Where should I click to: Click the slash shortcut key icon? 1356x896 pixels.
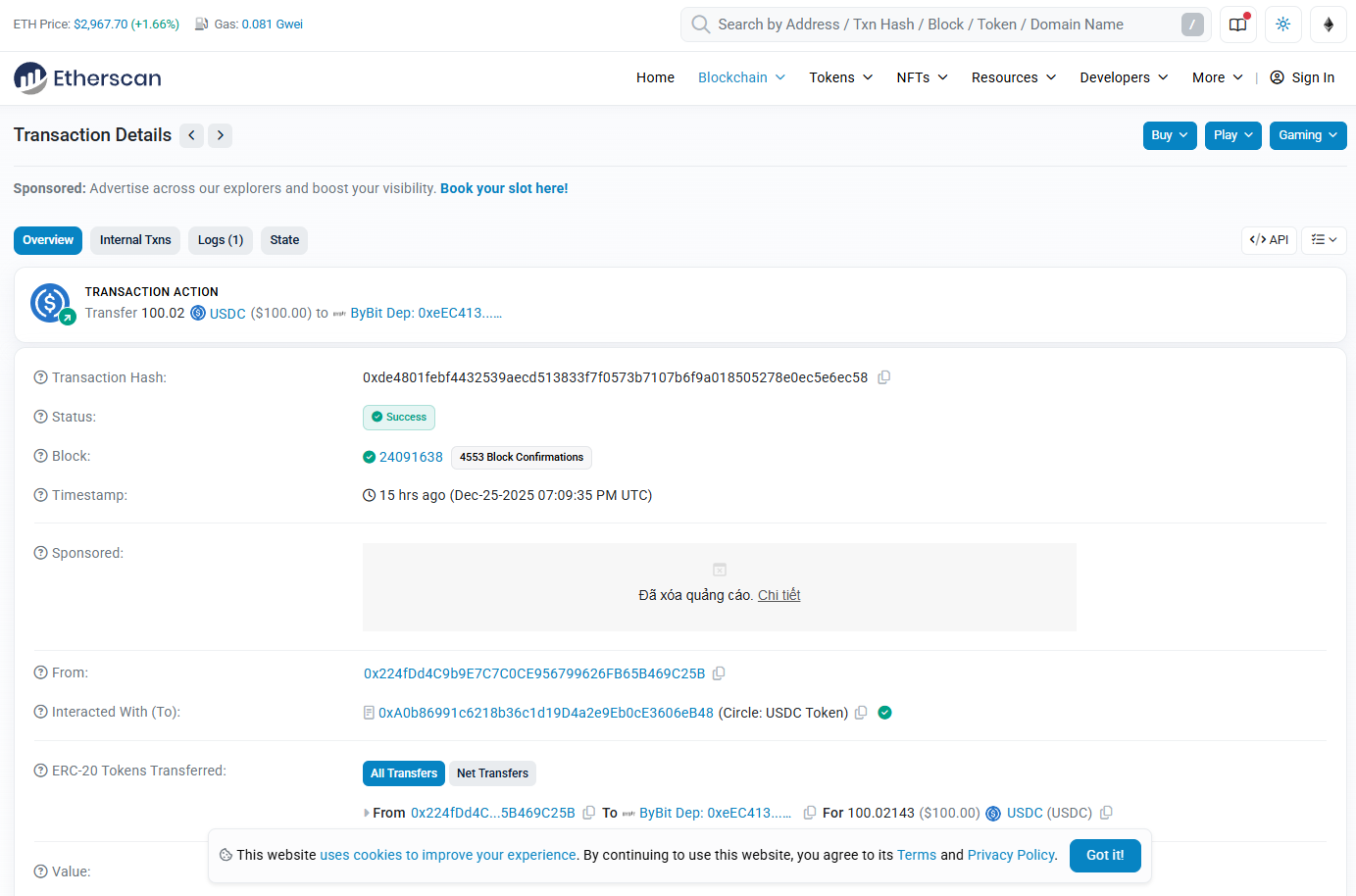[1192, 25]
